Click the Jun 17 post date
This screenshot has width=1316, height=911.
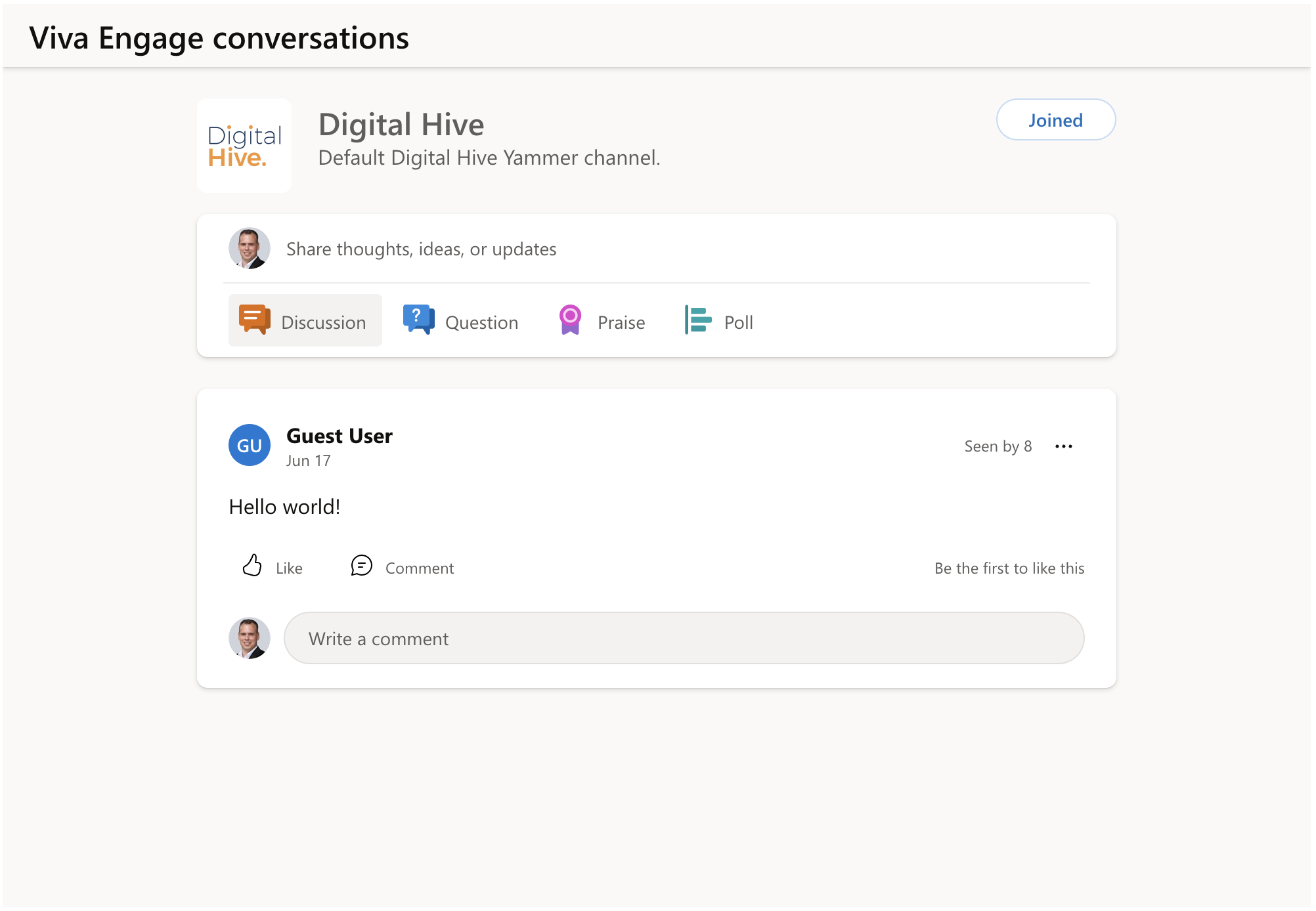coord(308,461)
